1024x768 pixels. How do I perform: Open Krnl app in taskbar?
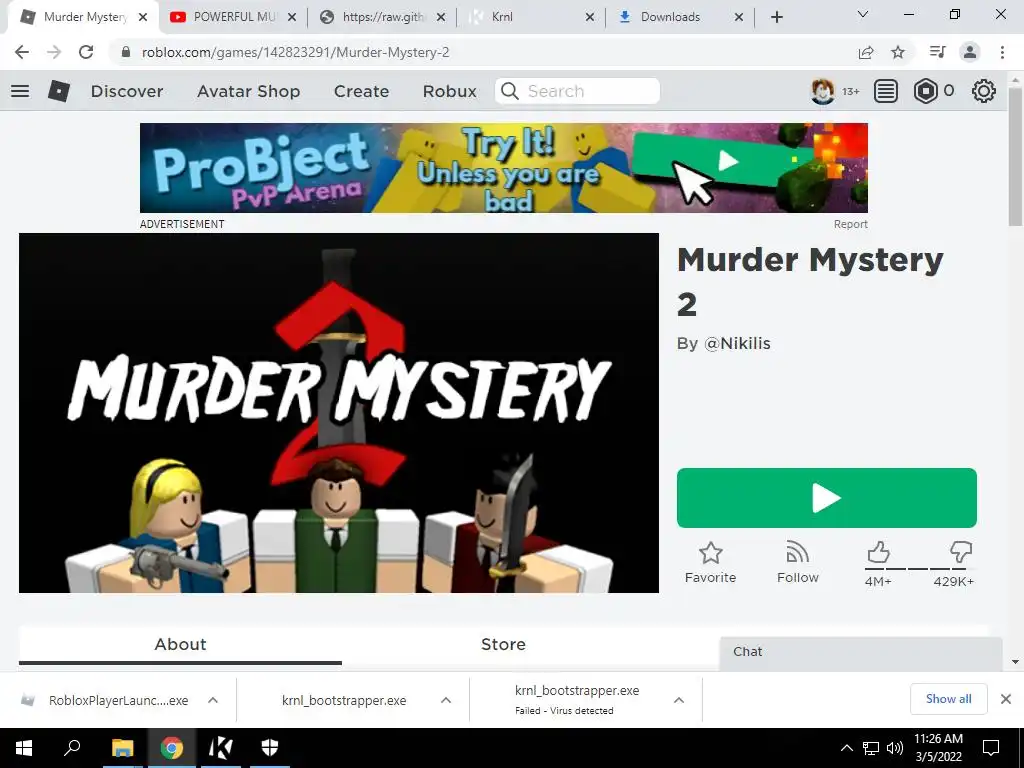(220, 748)
